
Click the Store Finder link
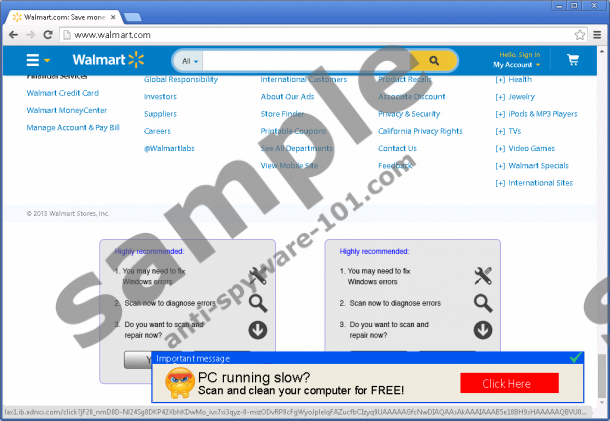pos(284,114)
